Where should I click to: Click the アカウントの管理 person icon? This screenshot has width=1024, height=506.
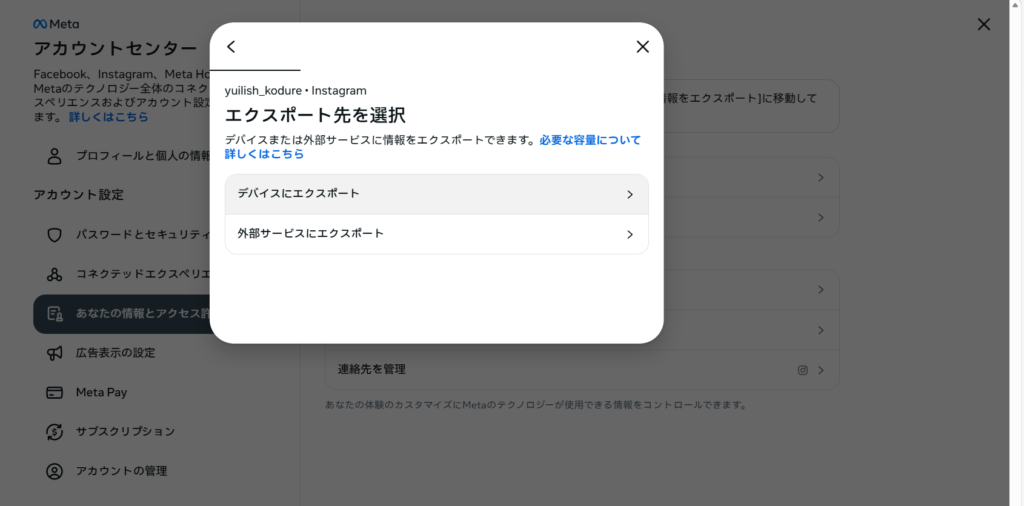tap(56, 471)
